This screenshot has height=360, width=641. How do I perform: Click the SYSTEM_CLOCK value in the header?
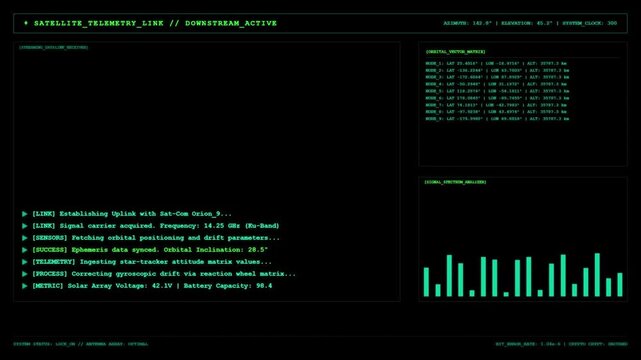pos(589,23)
